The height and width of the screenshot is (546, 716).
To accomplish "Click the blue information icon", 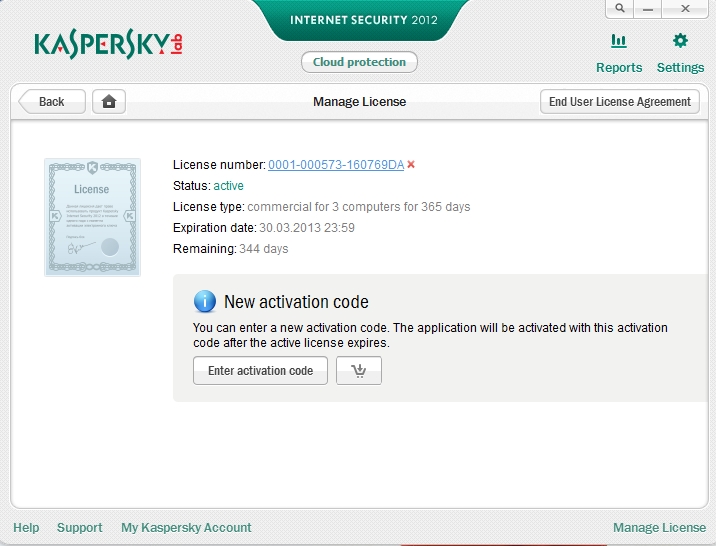I will tap(205, 301).
